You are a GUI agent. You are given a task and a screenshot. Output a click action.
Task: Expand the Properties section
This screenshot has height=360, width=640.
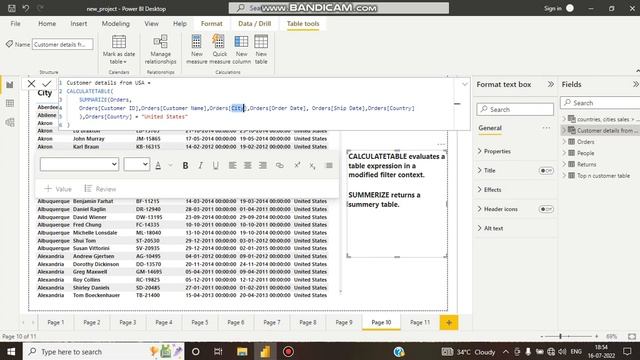point(494,151)
